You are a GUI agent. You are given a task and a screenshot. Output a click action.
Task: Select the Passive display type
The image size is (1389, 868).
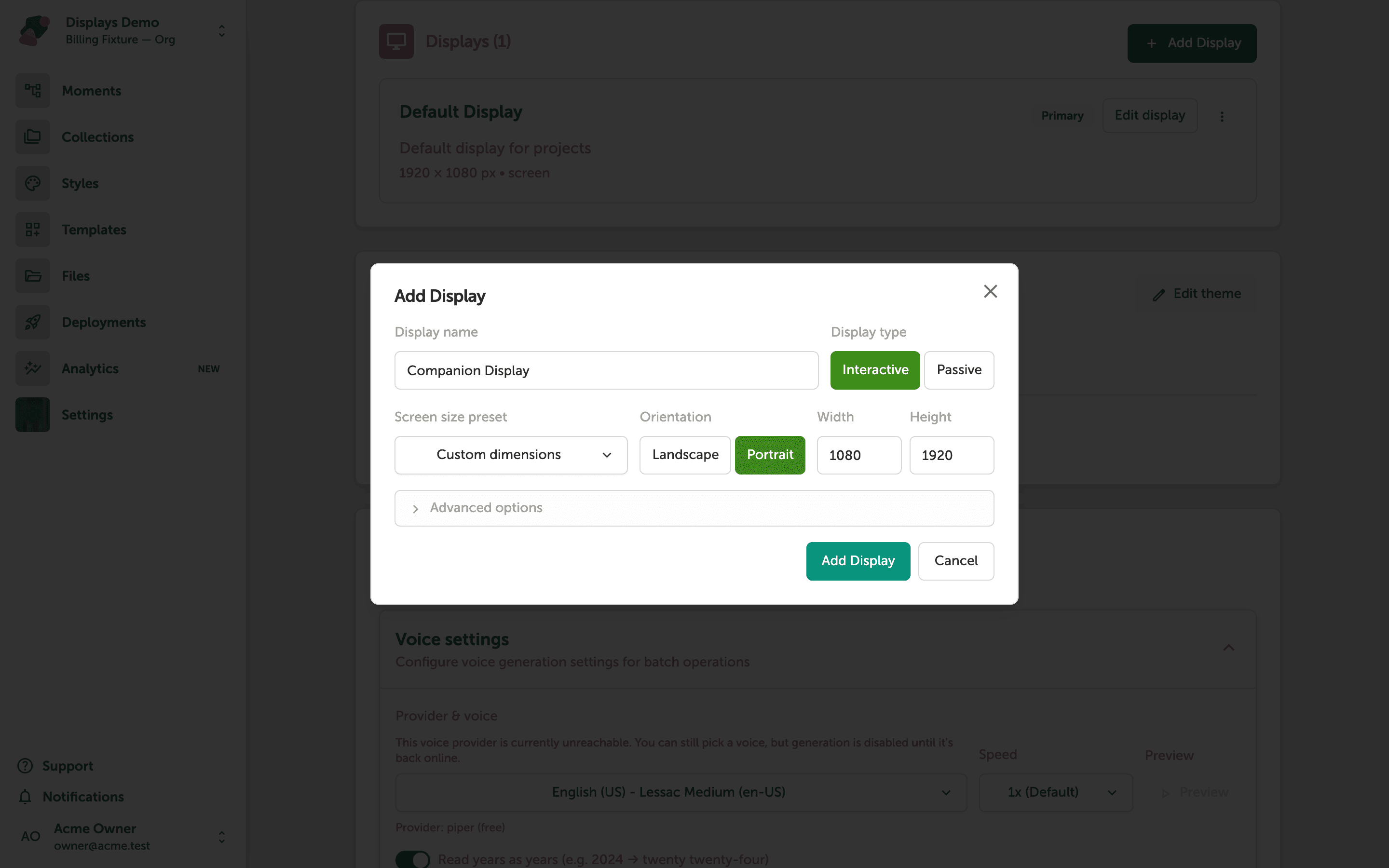click(x=959, y=370)
